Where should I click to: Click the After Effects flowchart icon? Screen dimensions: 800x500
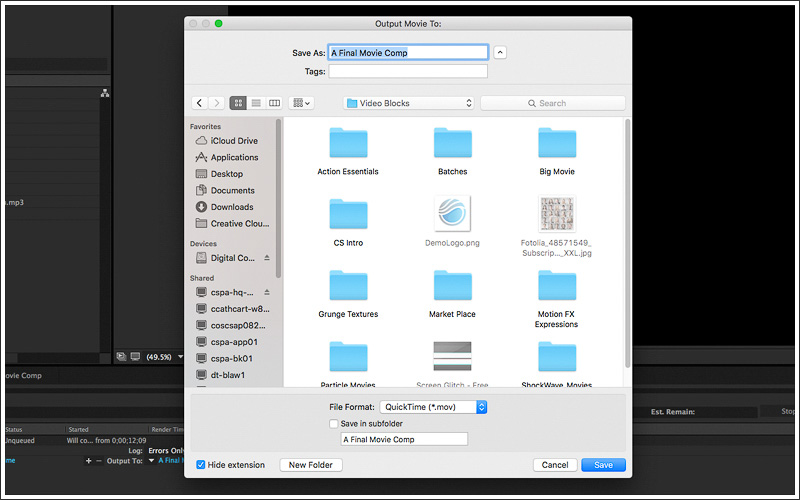(105, 93)
